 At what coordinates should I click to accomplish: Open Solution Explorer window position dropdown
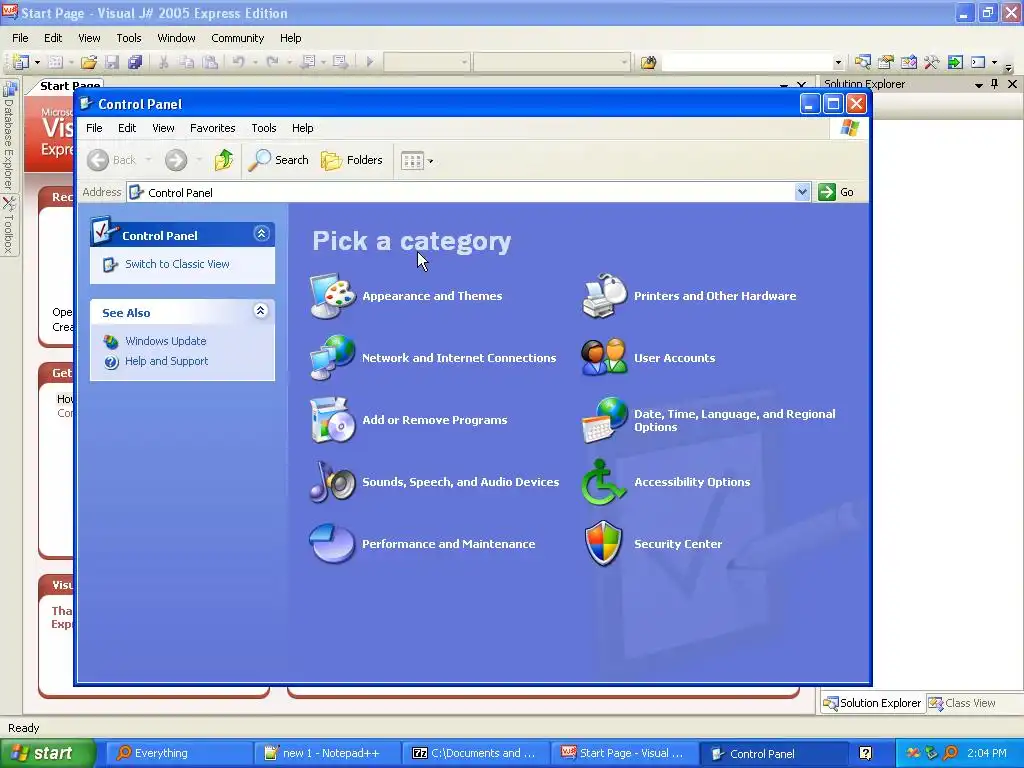click(x=978, y=84)
